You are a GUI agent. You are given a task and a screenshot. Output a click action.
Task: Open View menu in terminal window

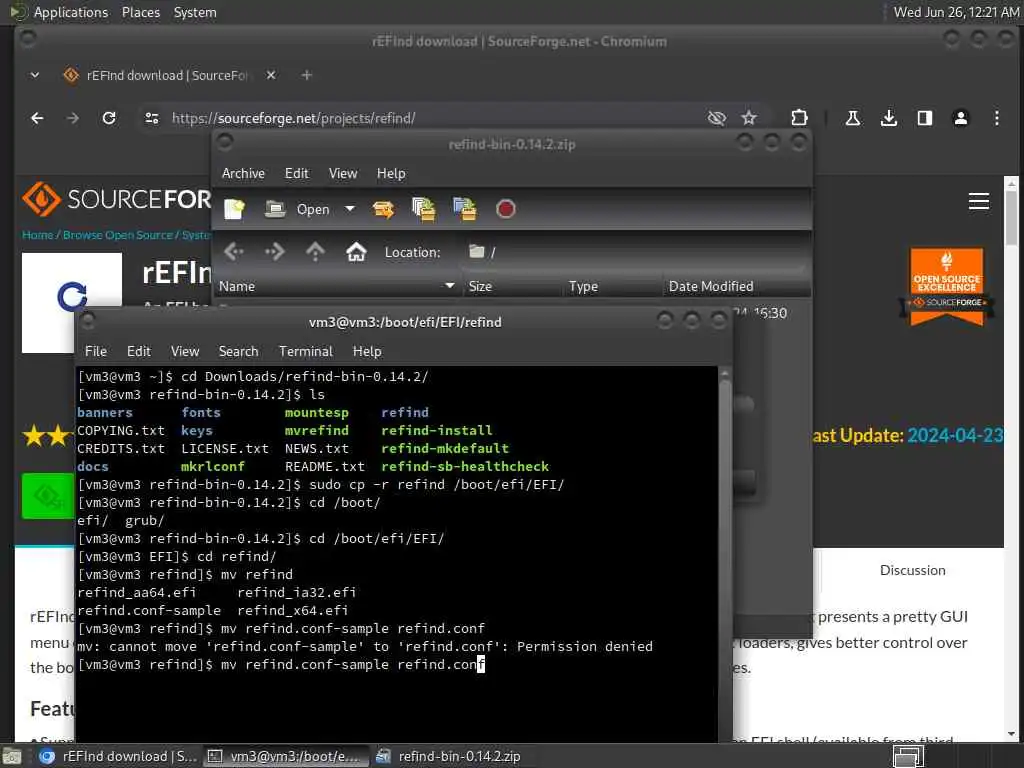point(185,351)
